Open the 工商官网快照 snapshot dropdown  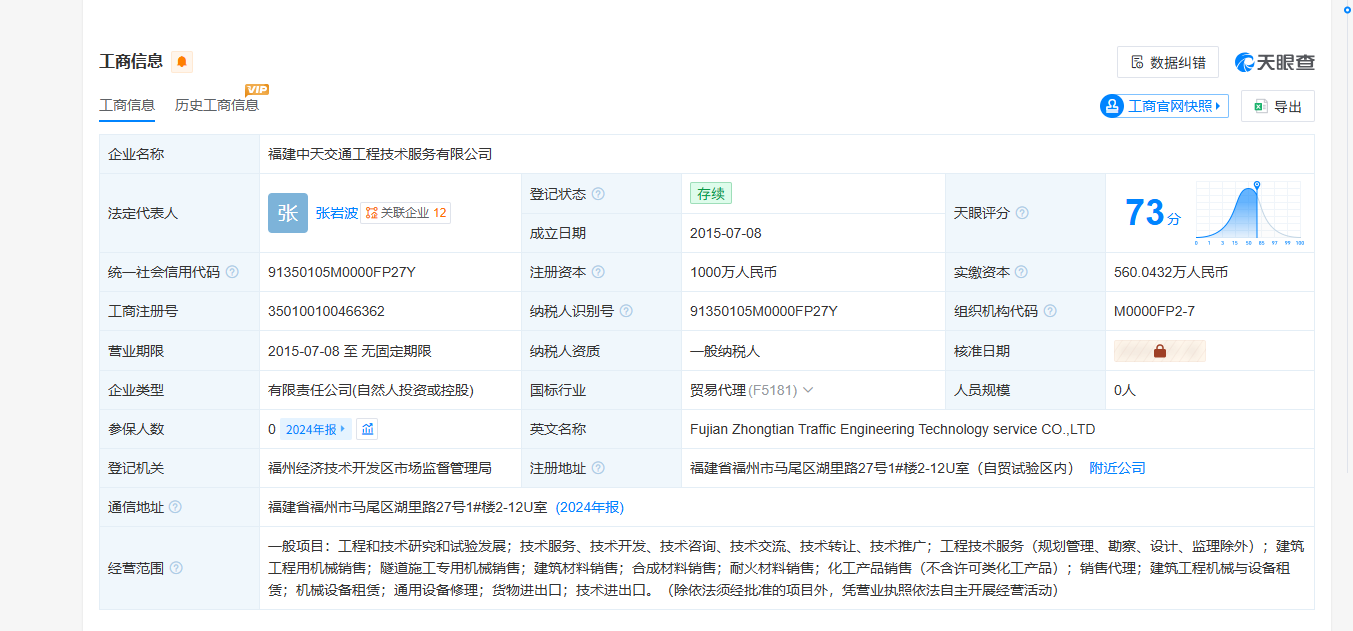pos(1164,106)
